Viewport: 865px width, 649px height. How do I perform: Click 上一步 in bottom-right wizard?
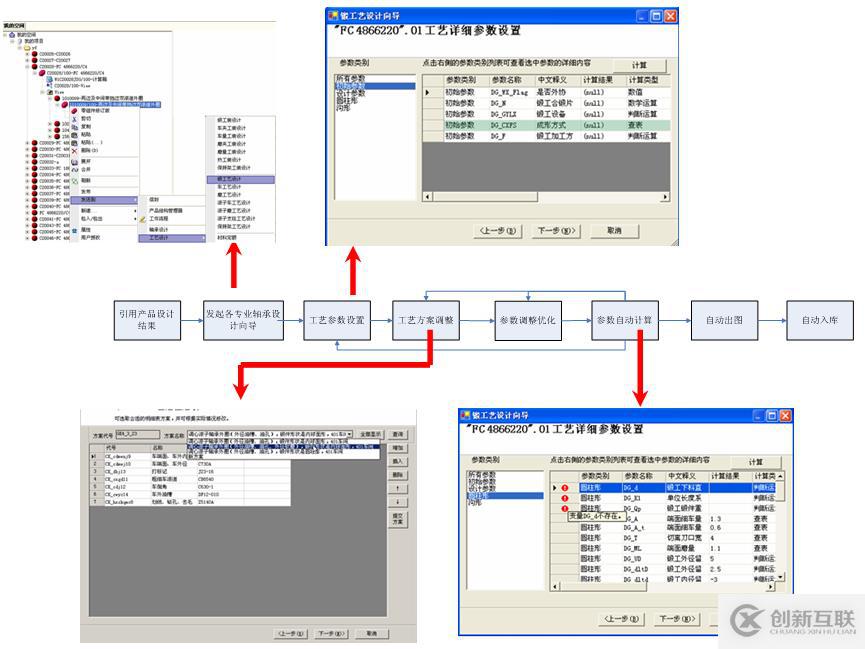tap(621, 619)
